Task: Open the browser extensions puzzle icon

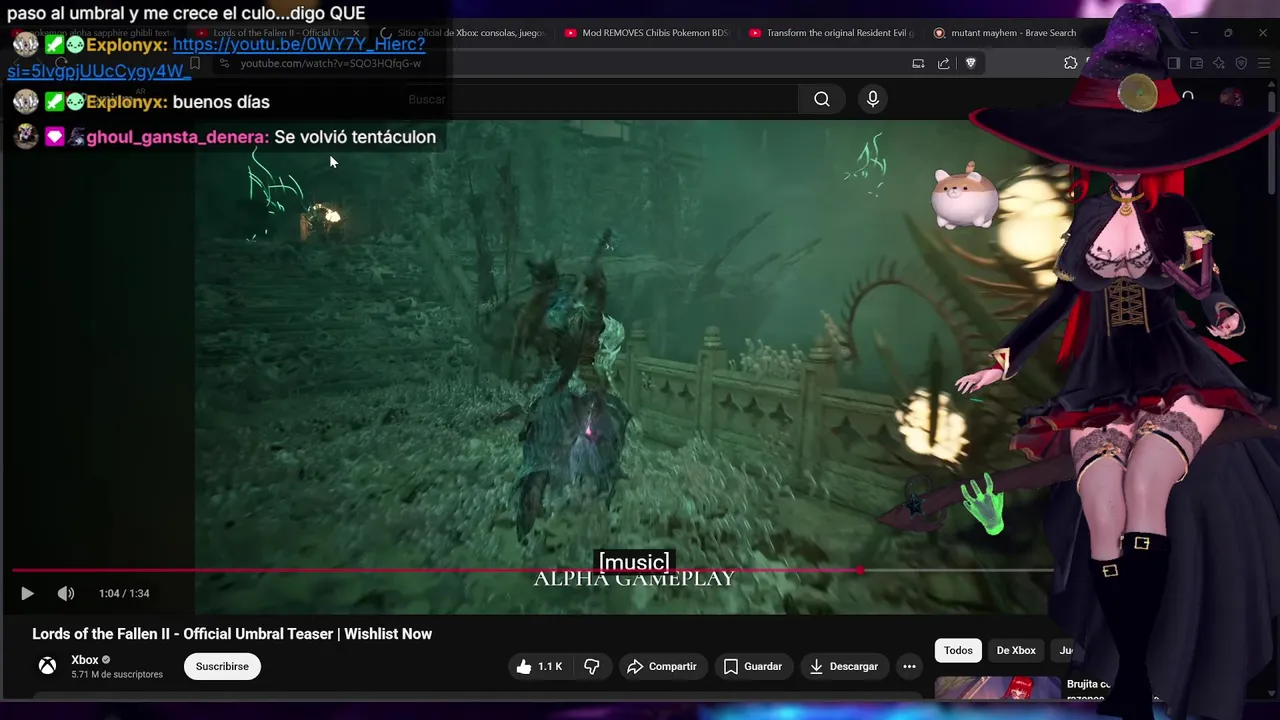Action: click(x=1071, y=63)
